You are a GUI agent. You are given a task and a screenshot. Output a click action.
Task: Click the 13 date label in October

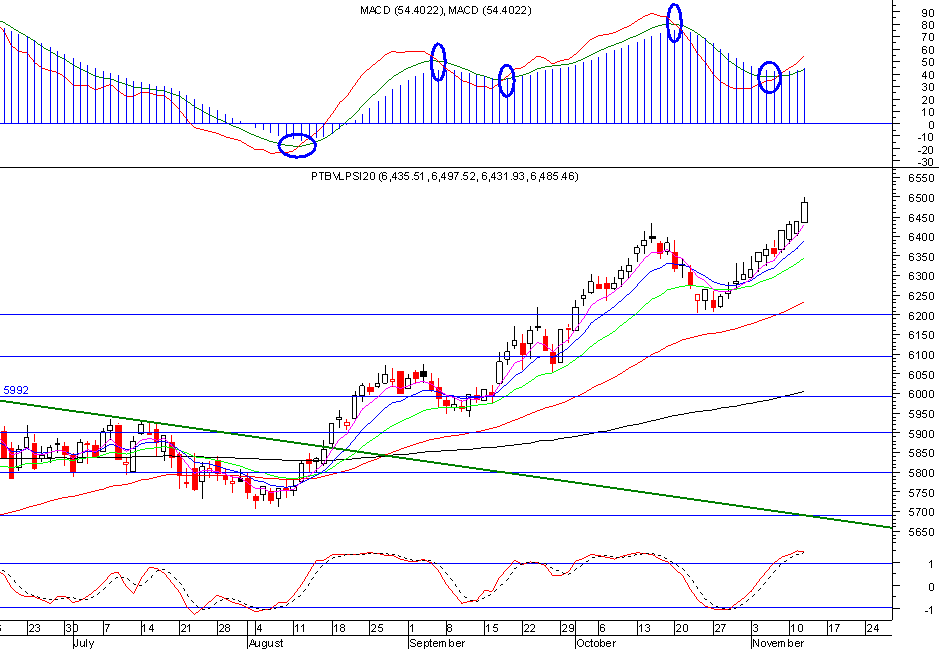tap(644, 629)
